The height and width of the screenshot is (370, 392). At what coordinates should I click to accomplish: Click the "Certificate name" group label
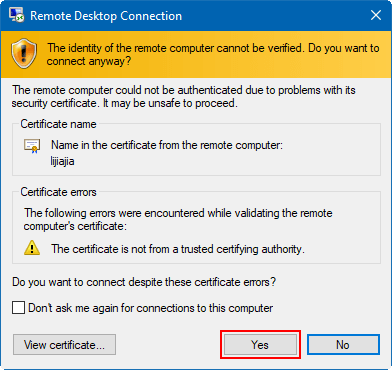[x=58, y=124]
